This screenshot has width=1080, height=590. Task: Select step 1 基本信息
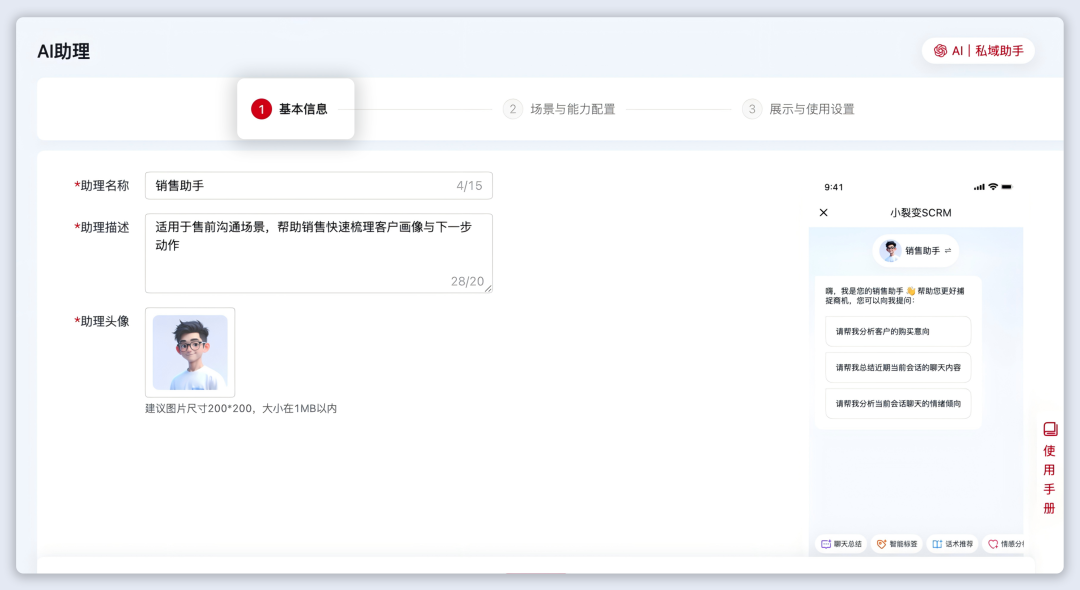pyautogui.click(x=296, y=108)
